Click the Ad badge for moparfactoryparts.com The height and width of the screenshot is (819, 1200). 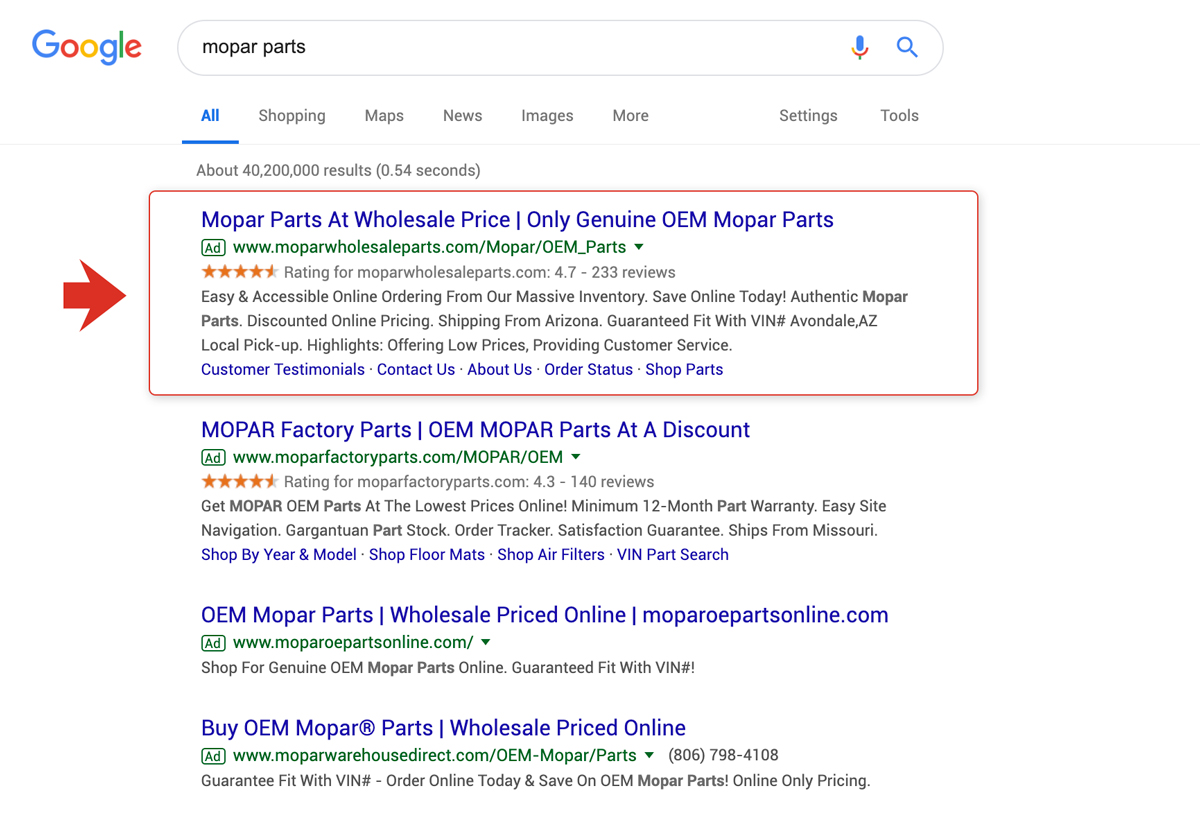pos(213,458)
